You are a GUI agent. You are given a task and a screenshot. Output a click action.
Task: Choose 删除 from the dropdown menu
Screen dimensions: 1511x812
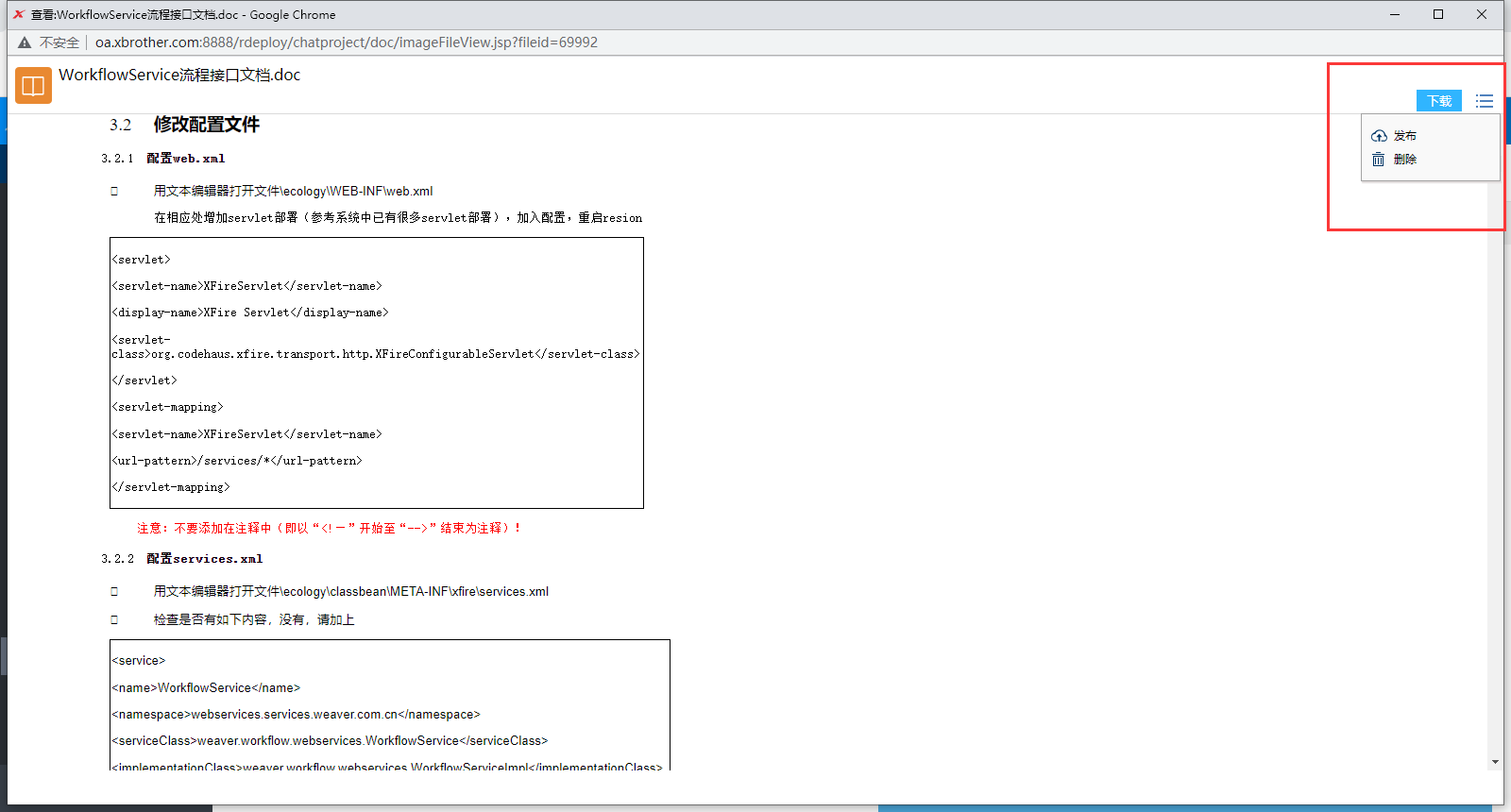click(1404, 160)
